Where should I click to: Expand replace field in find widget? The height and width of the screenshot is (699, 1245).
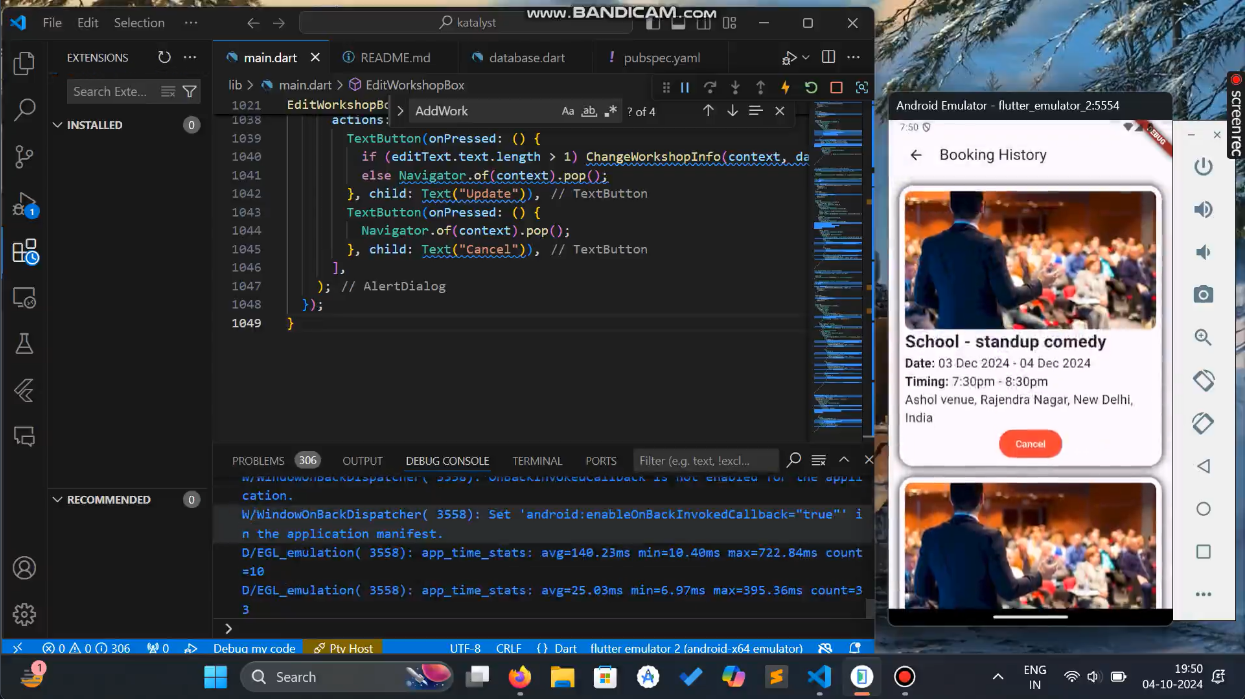[400, 111]
